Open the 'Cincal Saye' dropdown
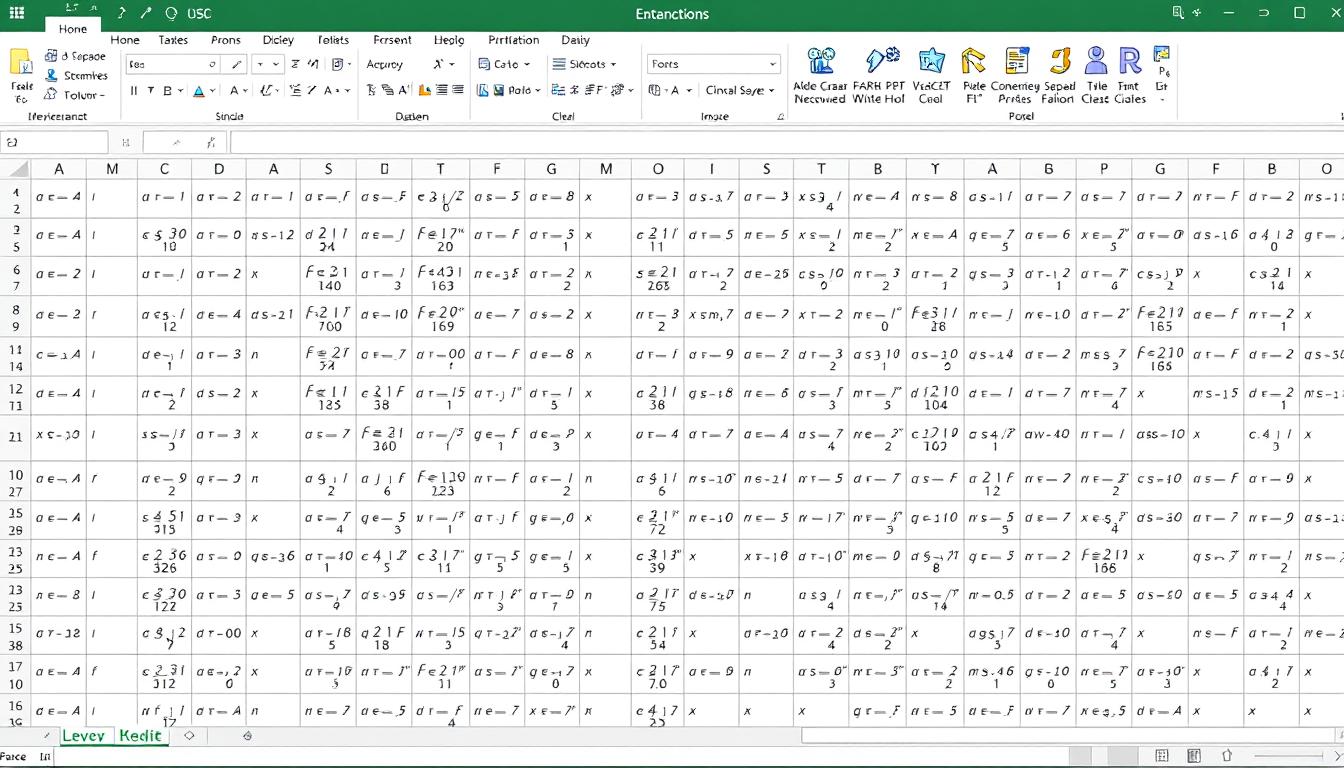 pos(740,90)
